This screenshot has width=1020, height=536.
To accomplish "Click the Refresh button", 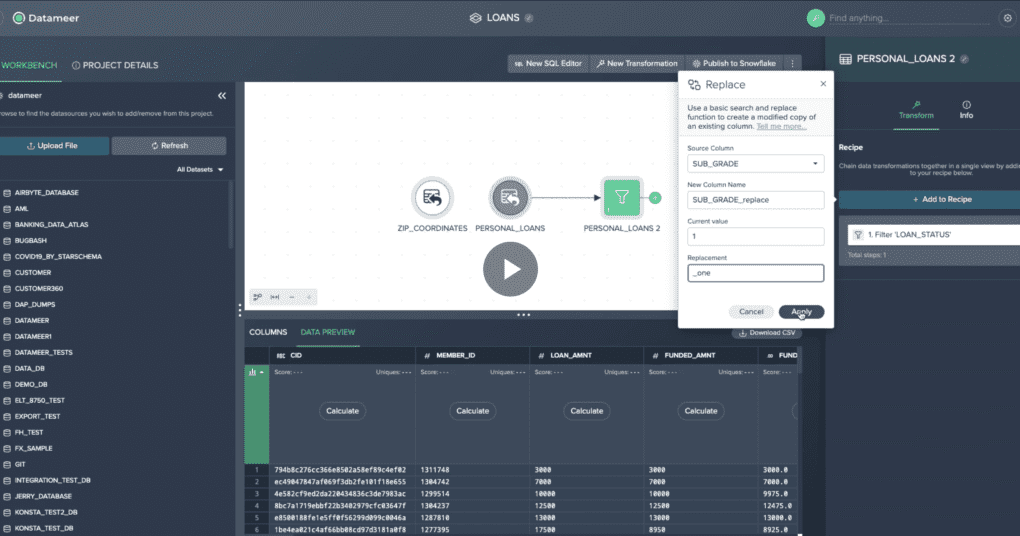I will [x=169, y=146].
